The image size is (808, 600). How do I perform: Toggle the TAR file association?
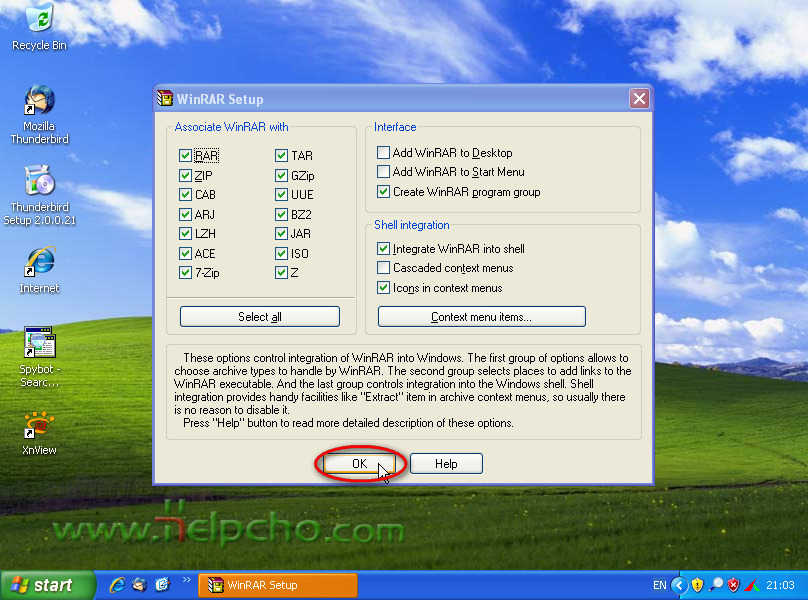click(x=281, y=155)
